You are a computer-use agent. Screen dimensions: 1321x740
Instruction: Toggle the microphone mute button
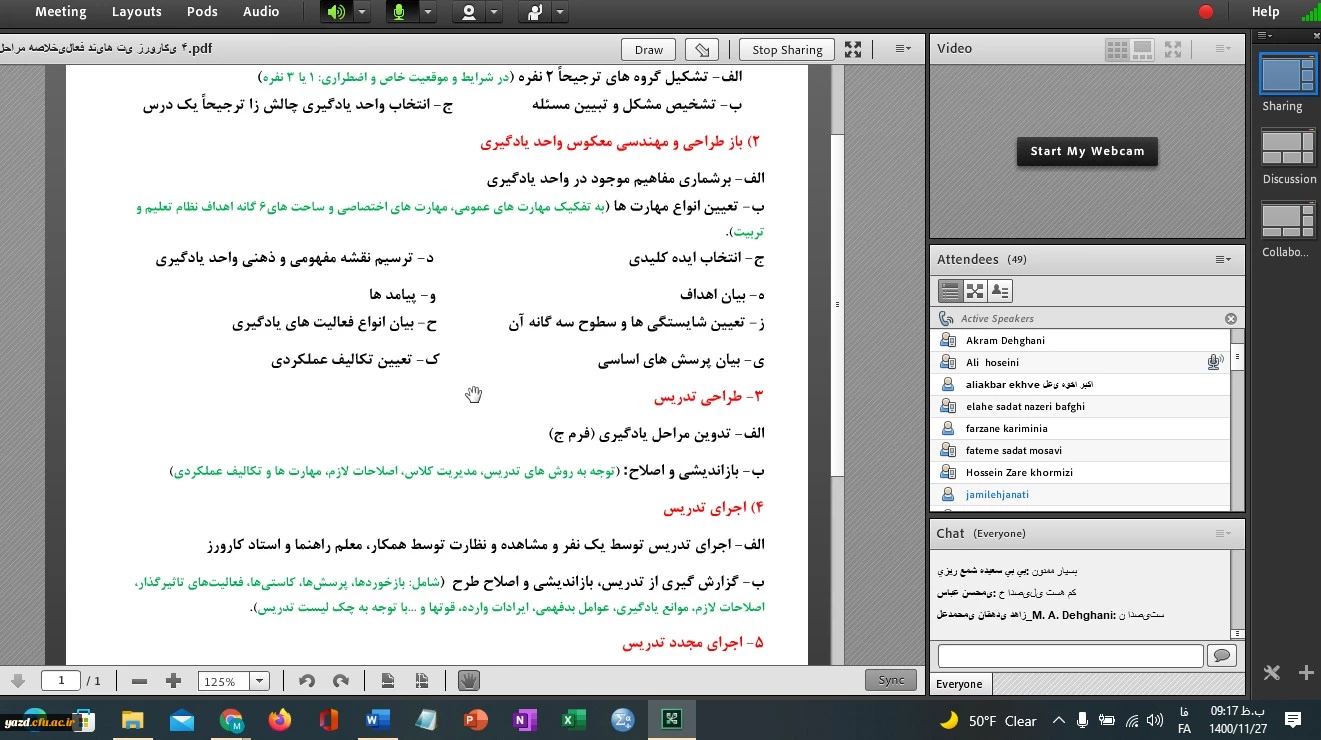click(400, 12)
